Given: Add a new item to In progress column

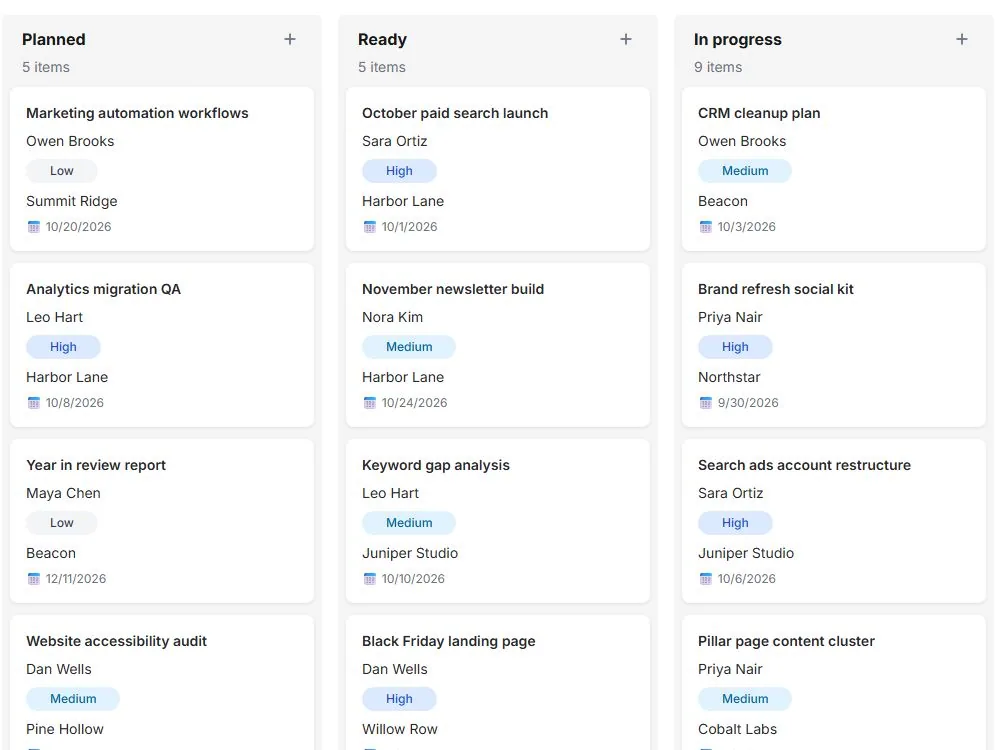Looking at the screenshot, I should (x=962, y=40).
